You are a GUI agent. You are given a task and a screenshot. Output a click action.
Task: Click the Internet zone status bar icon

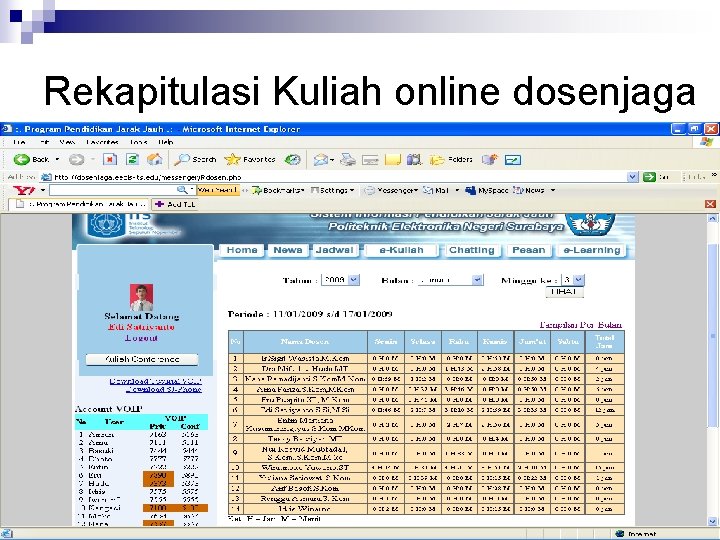pos(619,534)
